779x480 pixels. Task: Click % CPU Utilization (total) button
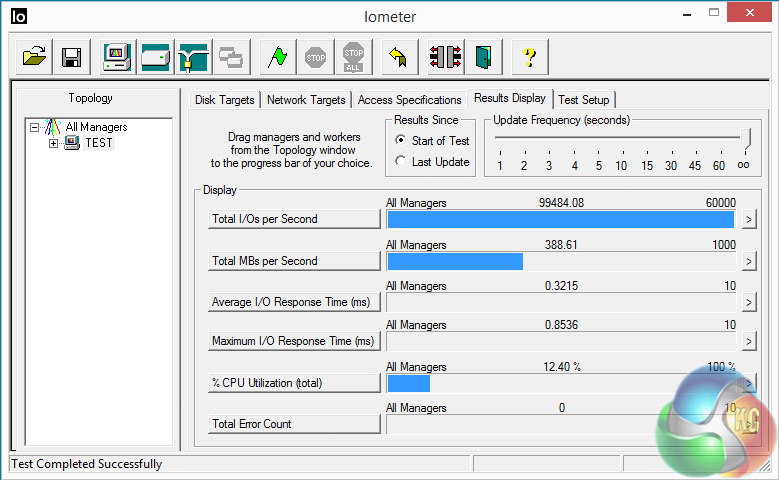[x=294, y=383]
